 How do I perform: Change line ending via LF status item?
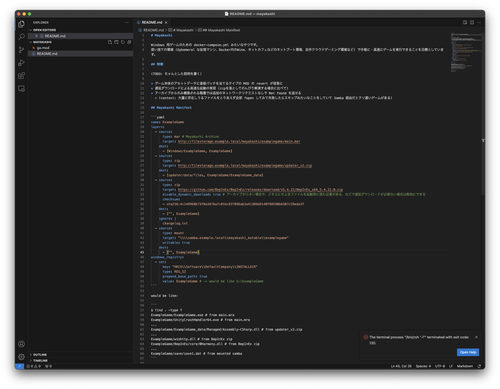click(451, 366)
